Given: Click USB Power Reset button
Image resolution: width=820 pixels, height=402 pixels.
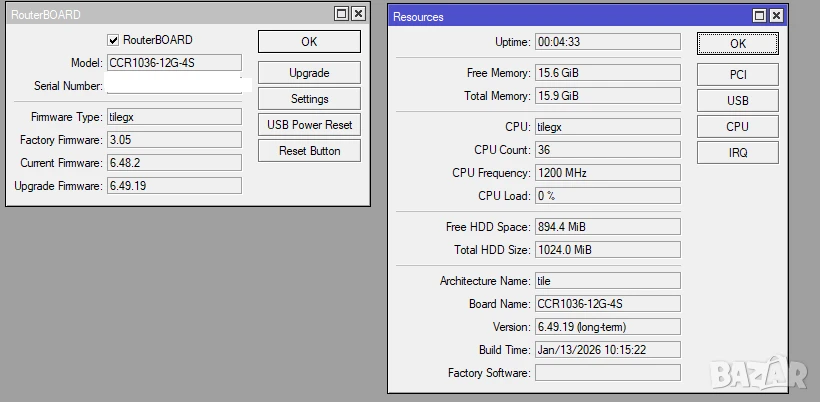Looking at the screenshot, I should (x=309, y=125).
